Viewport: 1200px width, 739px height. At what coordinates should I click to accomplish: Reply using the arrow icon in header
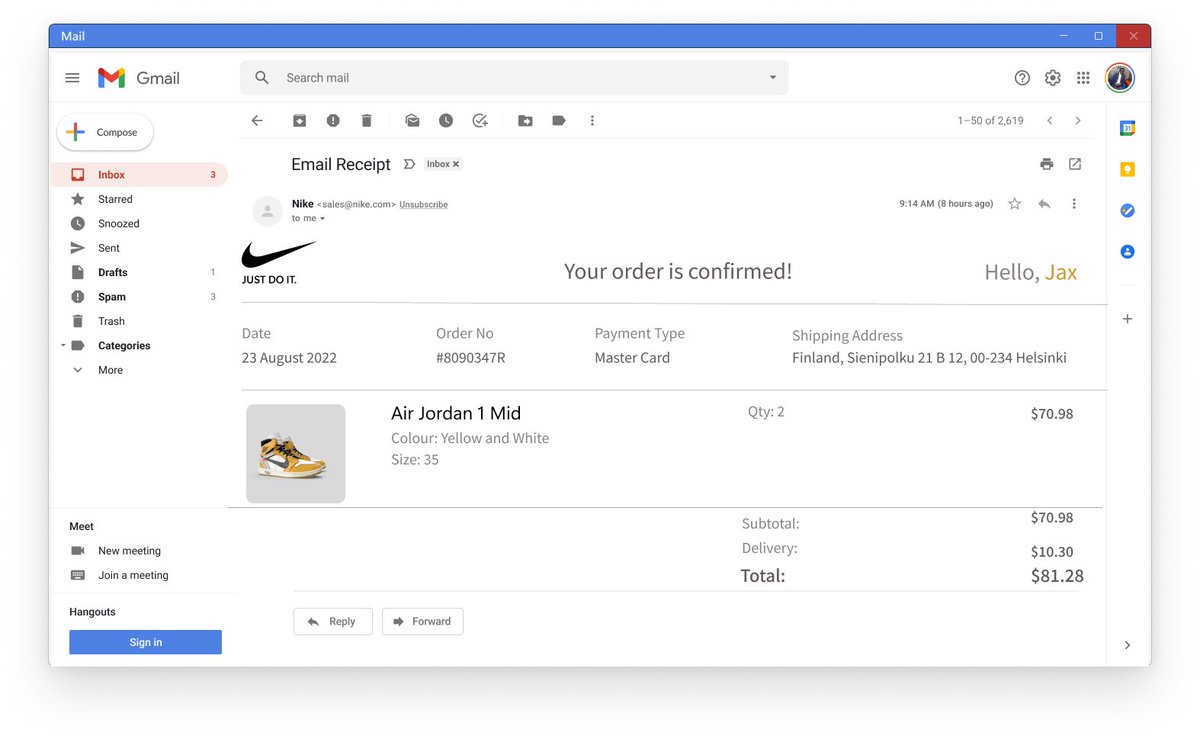(x=1044, y=204)
